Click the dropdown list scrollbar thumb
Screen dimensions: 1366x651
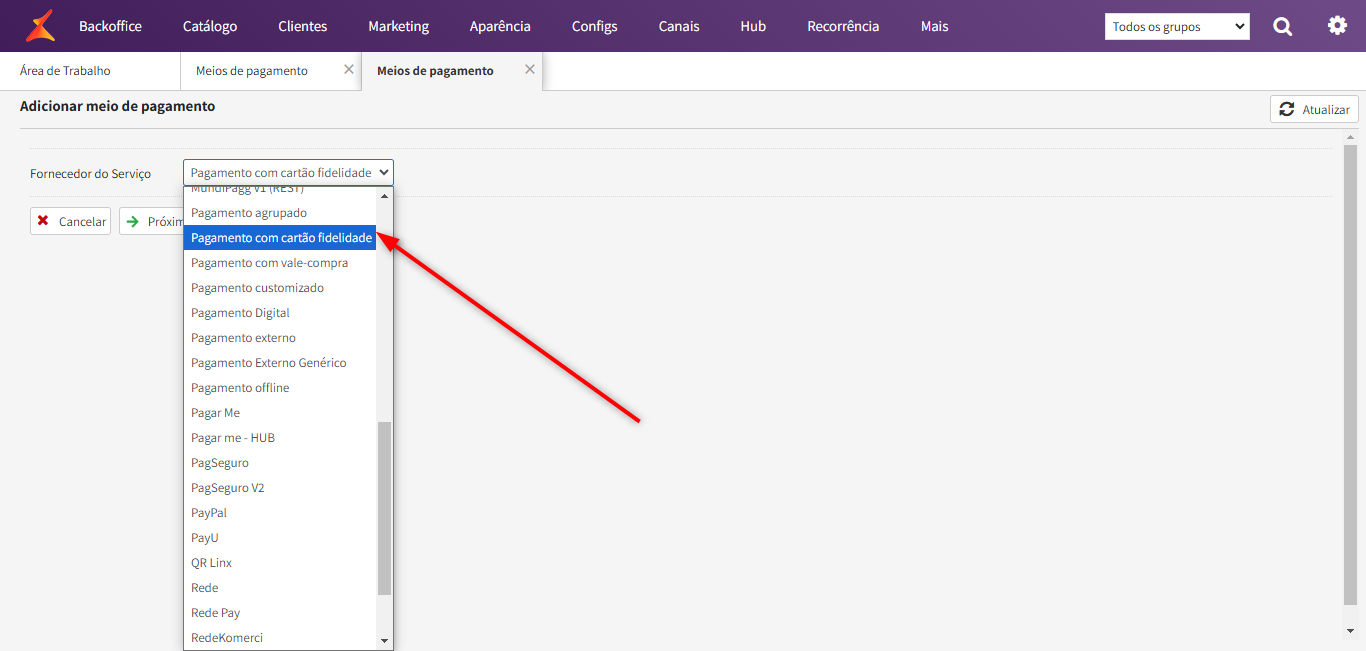point(384,508)
